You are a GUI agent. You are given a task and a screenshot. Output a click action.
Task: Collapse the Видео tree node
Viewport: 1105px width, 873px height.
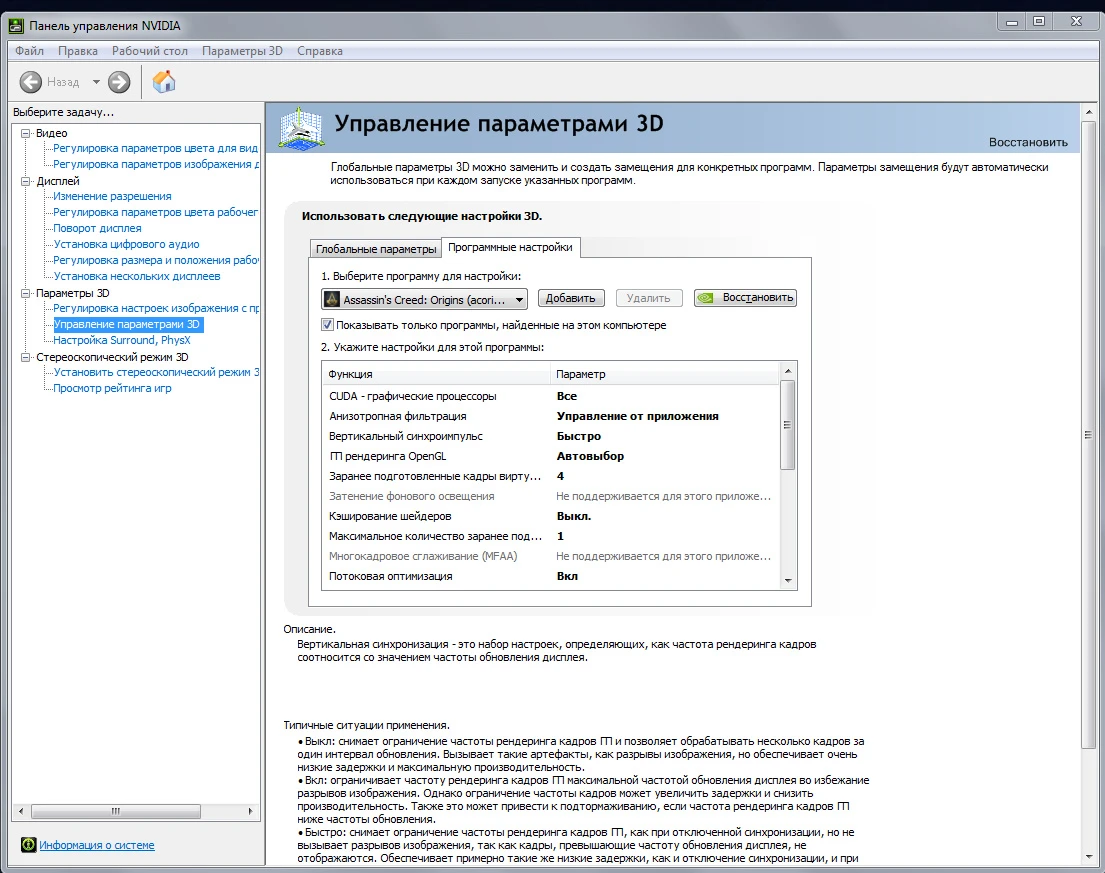[x=26, y=132]
